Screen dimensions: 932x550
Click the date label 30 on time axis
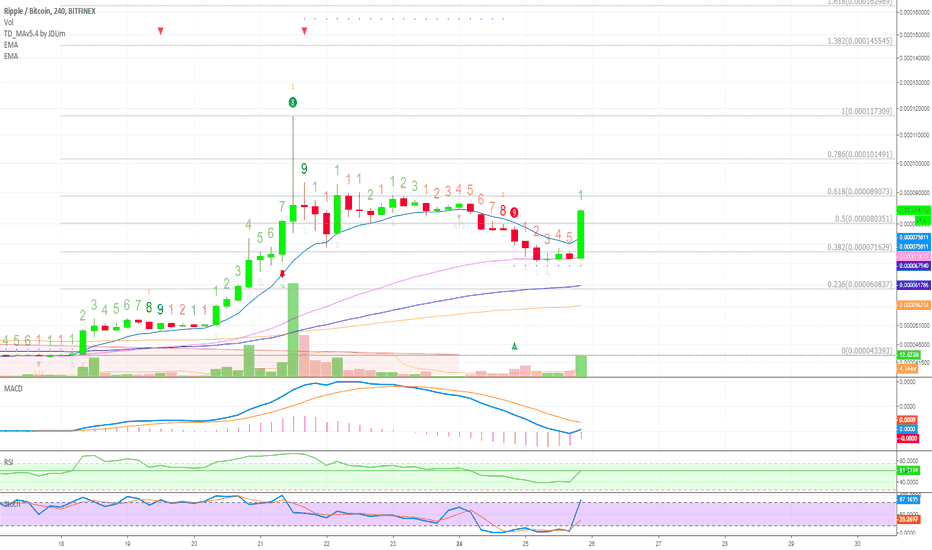click(857, 543)
